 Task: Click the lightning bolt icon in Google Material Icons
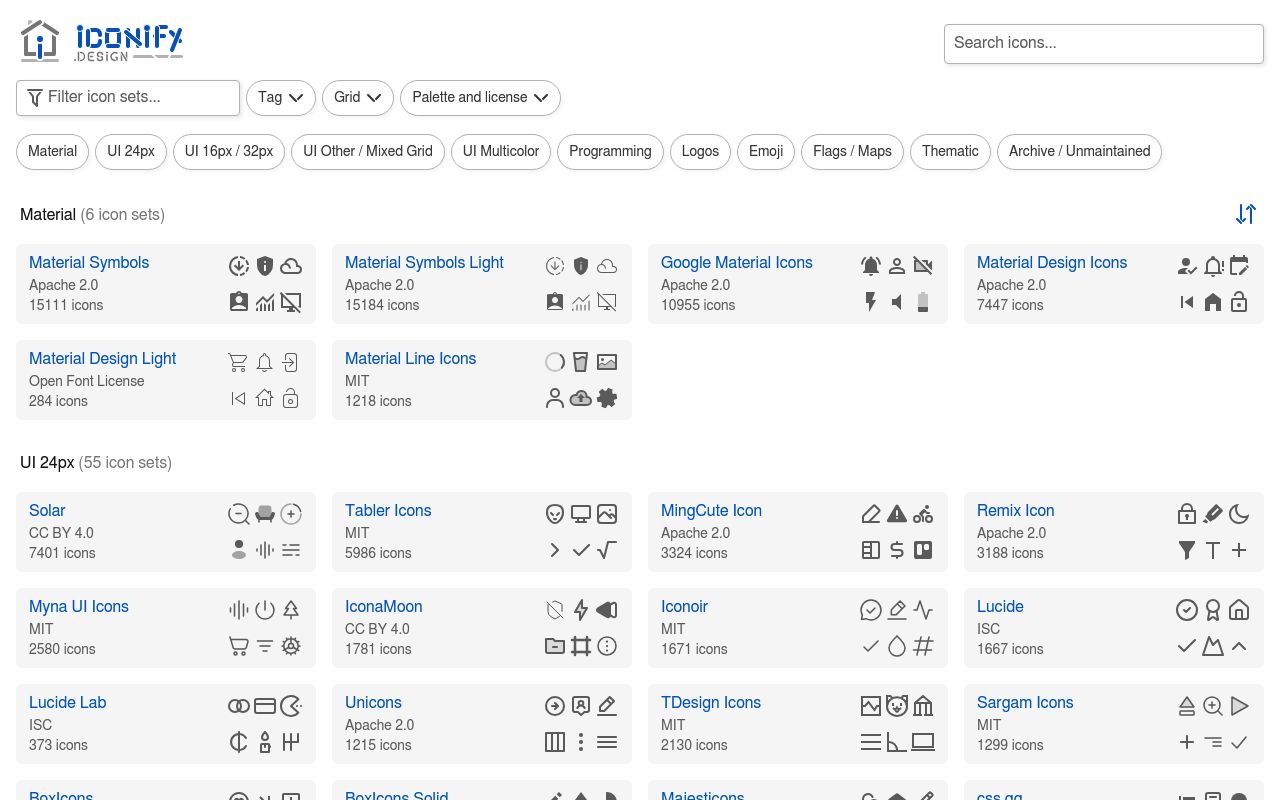[870, 301]
